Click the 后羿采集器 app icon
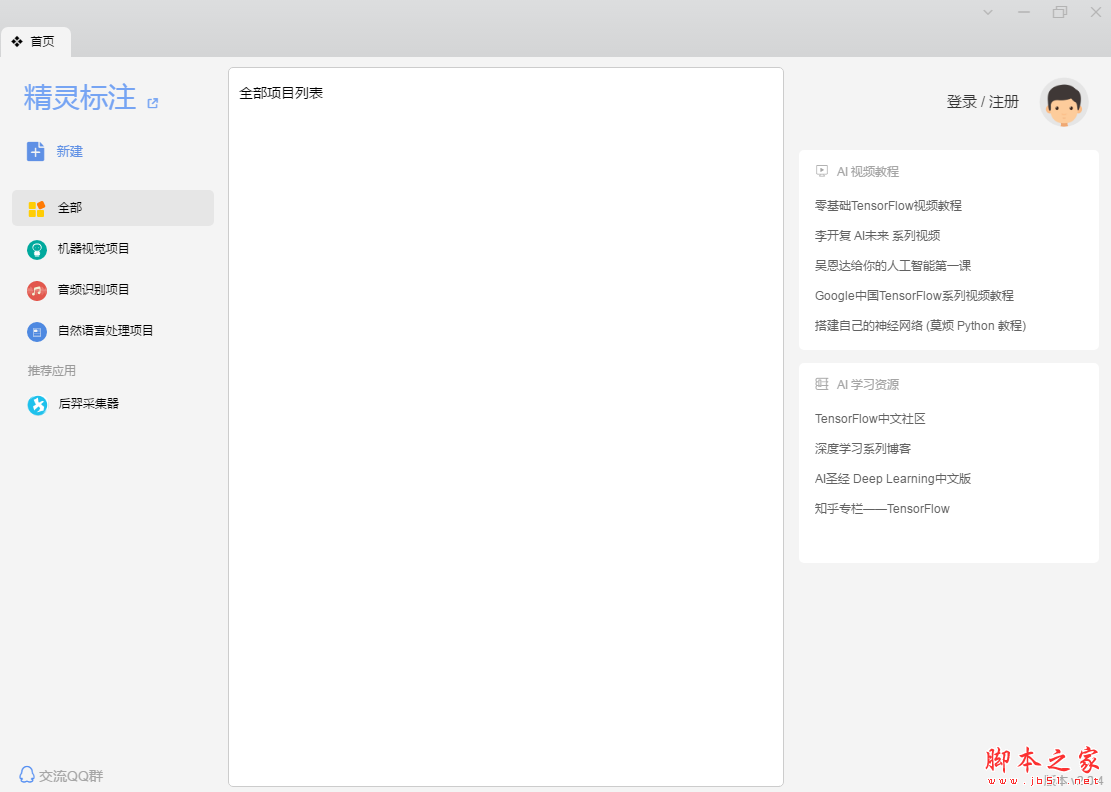Screen dimensions: 1111x792 click(37, 405)
